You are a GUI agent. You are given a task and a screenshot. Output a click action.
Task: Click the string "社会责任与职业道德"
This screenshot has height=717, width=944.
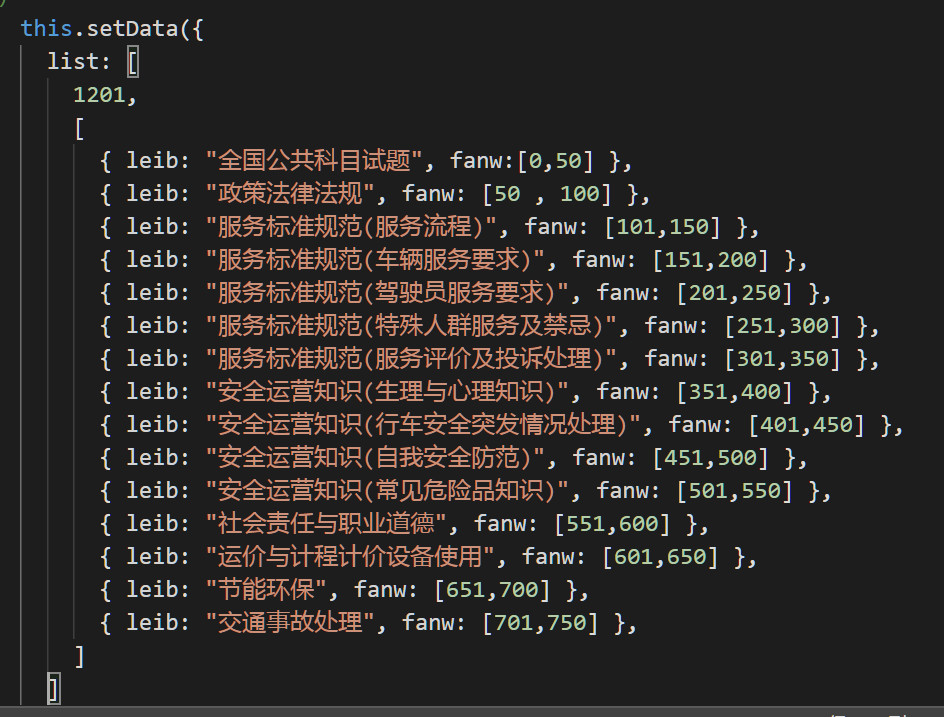(x=326, y=524)
